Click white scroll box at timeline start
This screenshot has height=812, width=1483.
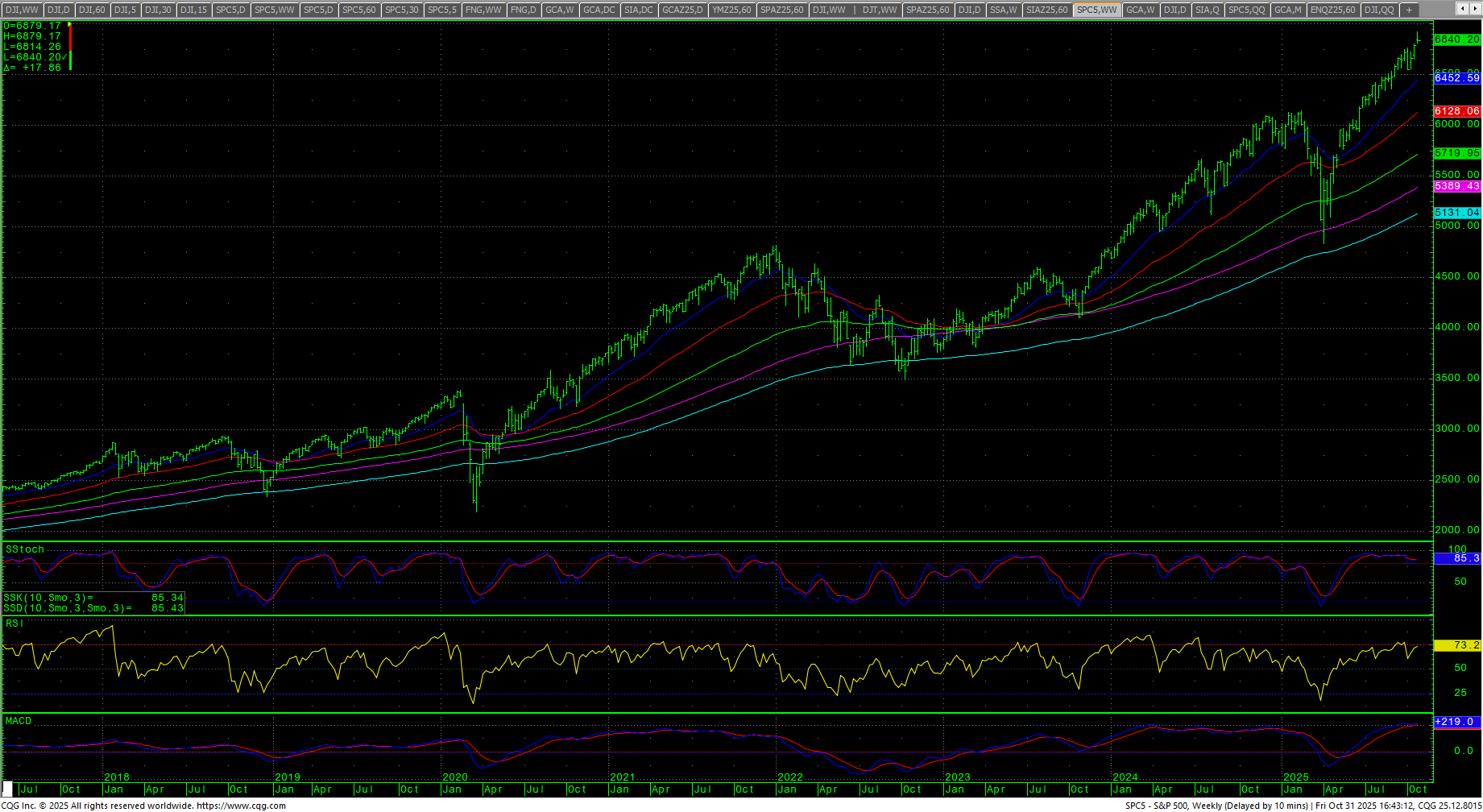(x=8, y=789)
